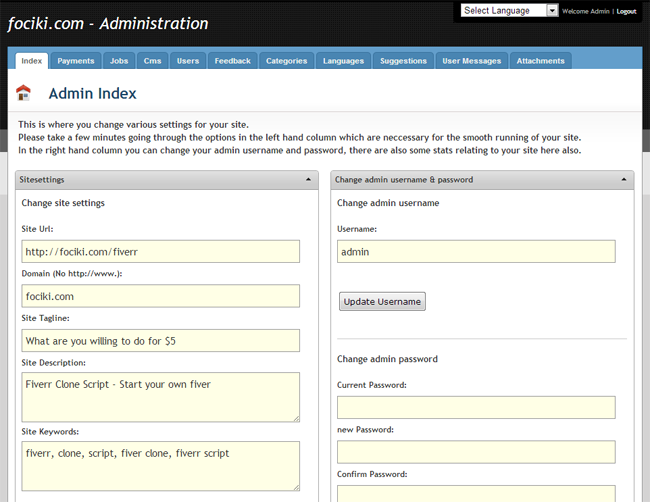Click the 'Welcome Admin' text
The height and width of the screenshot is (502, 650).
586,12
